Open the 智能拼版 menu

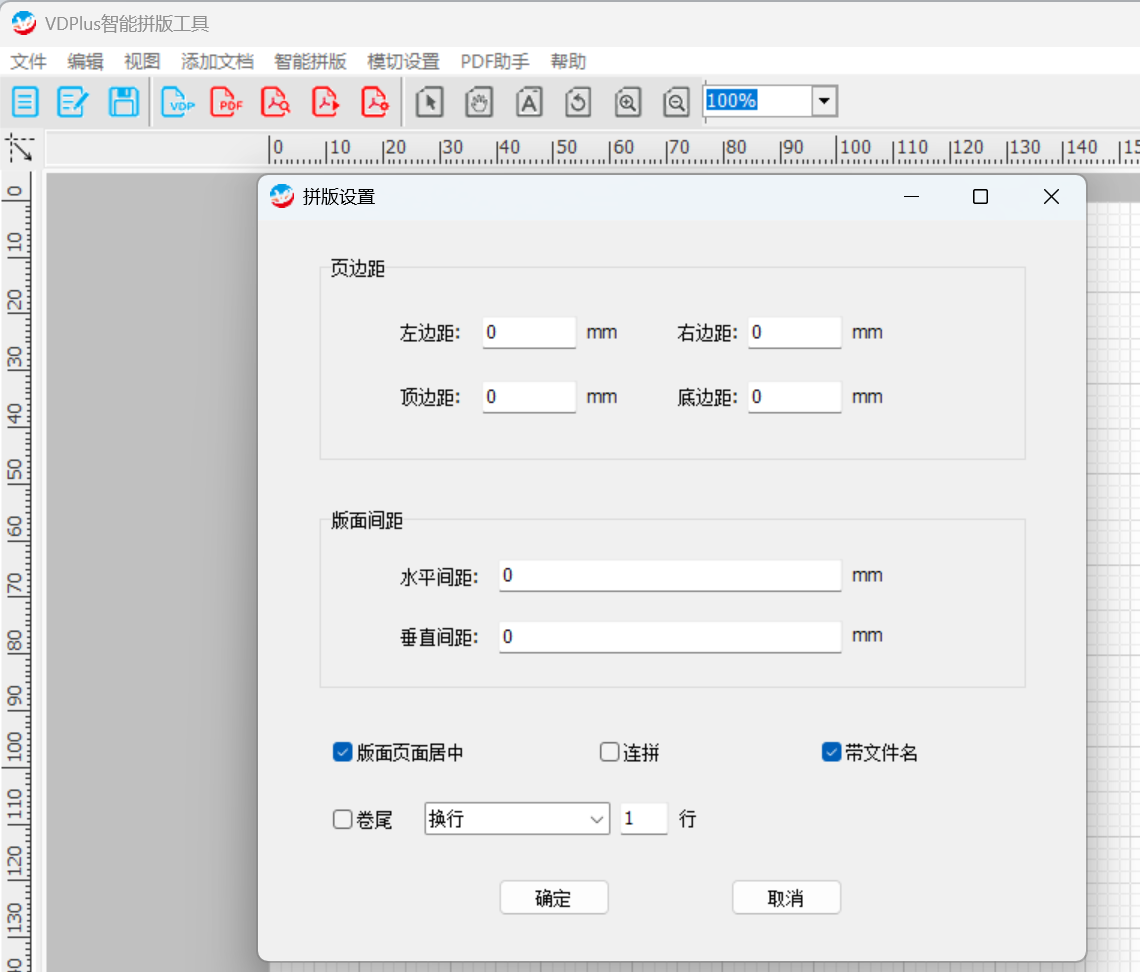310,62
